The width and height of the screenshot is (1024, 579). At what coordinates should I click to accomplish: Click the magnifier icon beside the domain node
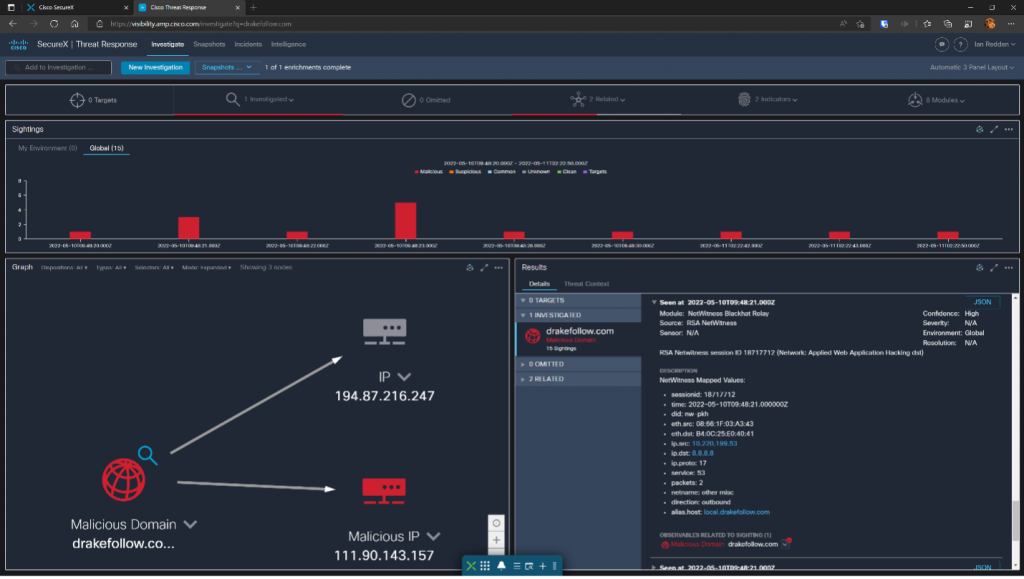pyautogui.click(x=148, y=455)
